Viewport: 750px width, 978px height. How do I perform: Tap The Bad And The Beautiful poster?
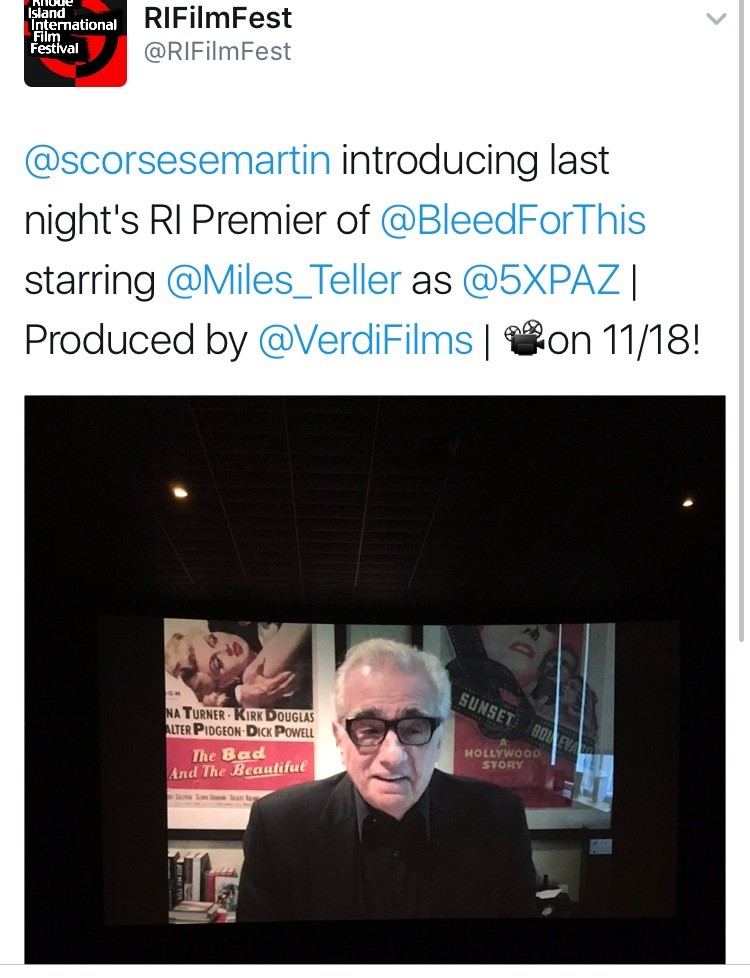coord(239,724)
